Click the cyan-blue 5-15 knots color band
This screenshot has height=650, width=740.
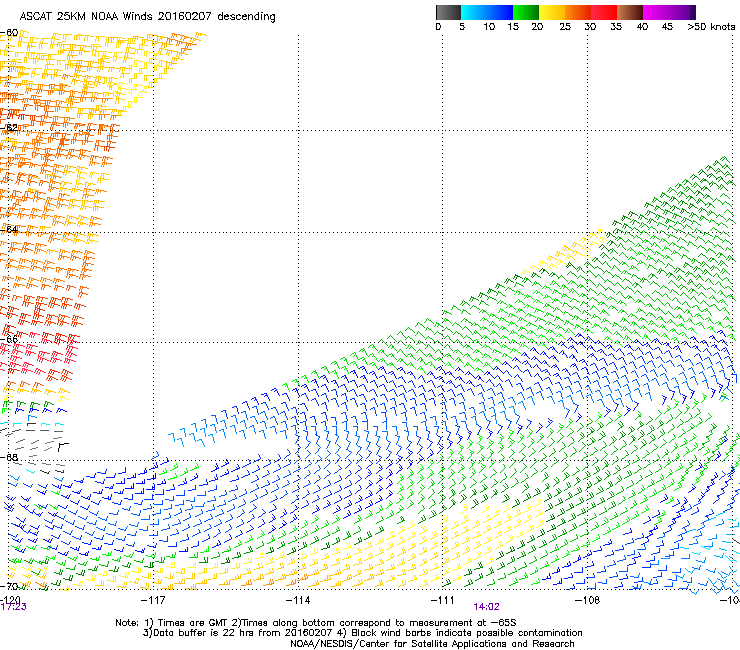(487, 12)
